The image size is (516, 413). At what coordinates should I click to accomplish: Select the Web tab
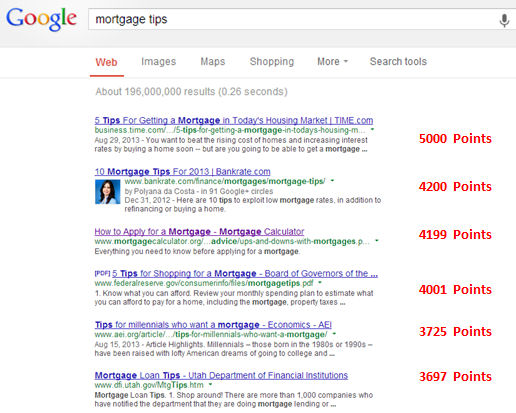coord(107,62)
